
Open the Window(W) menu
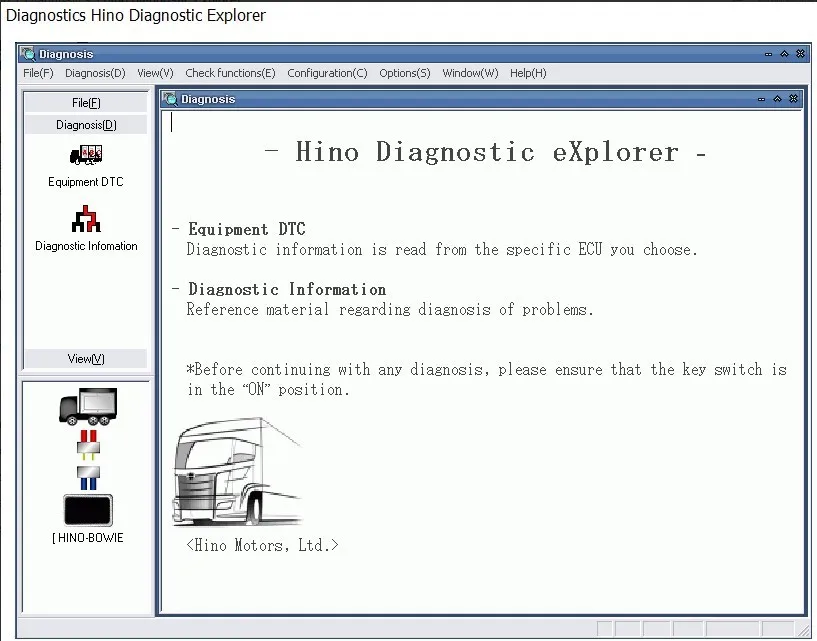click(471, 73)
